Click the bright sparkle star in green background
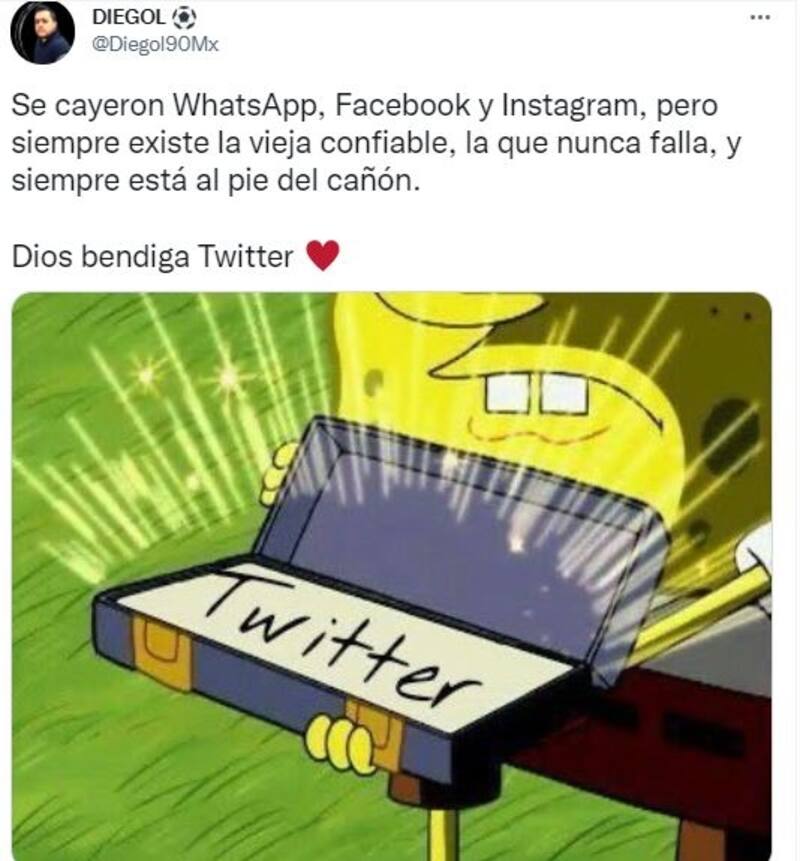 [230, 378]
